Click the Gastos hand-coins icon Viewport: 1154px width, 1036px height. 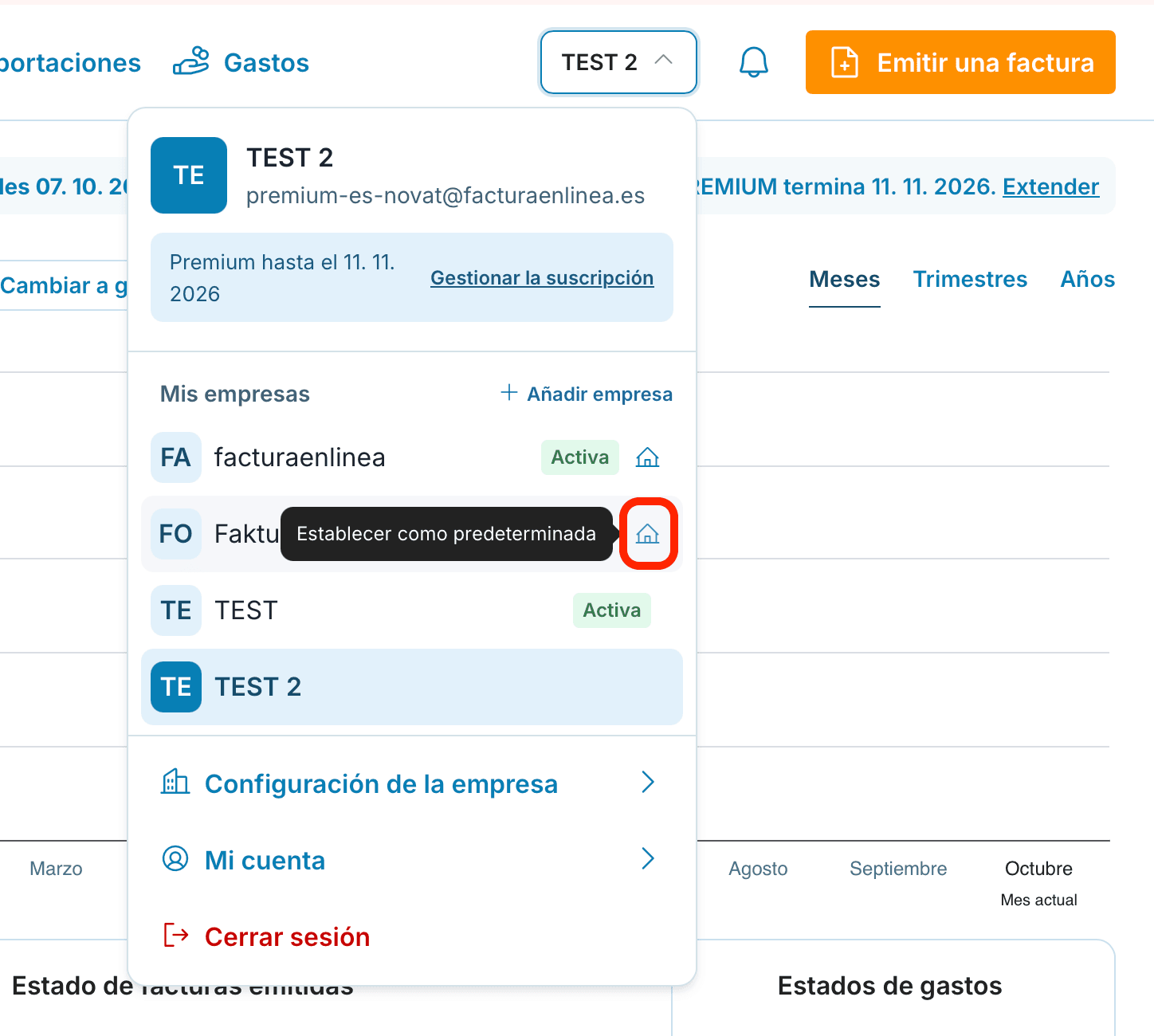point(191,61)
